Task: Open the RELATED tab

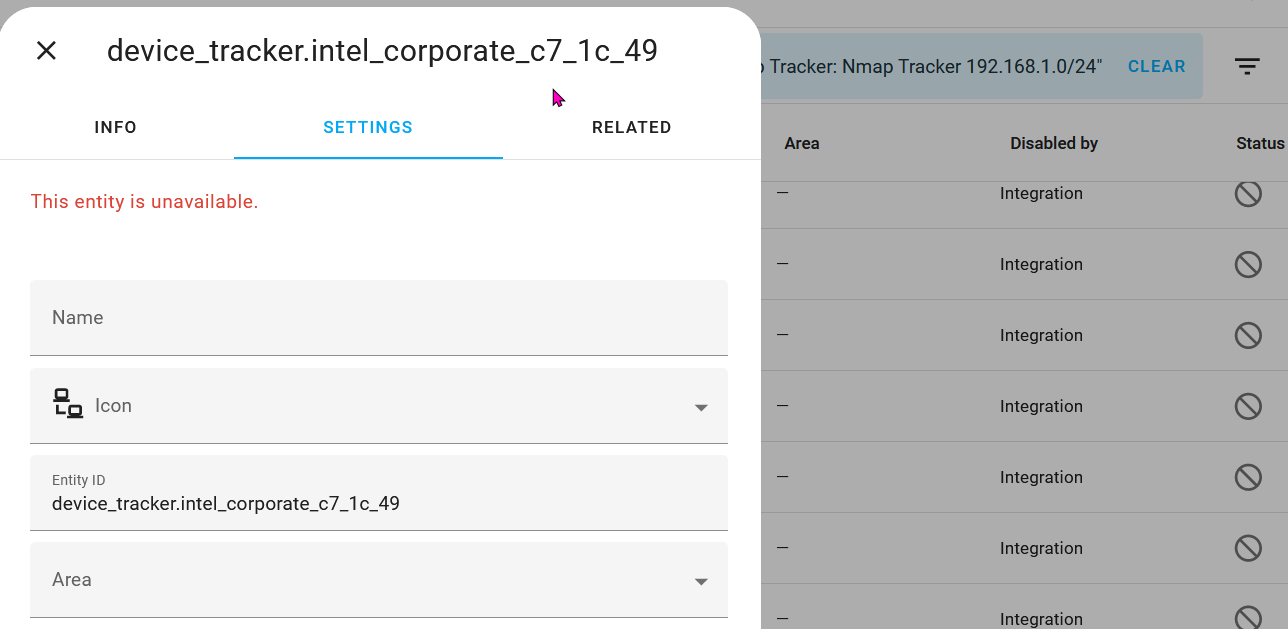Action: (x=632, y=127)
